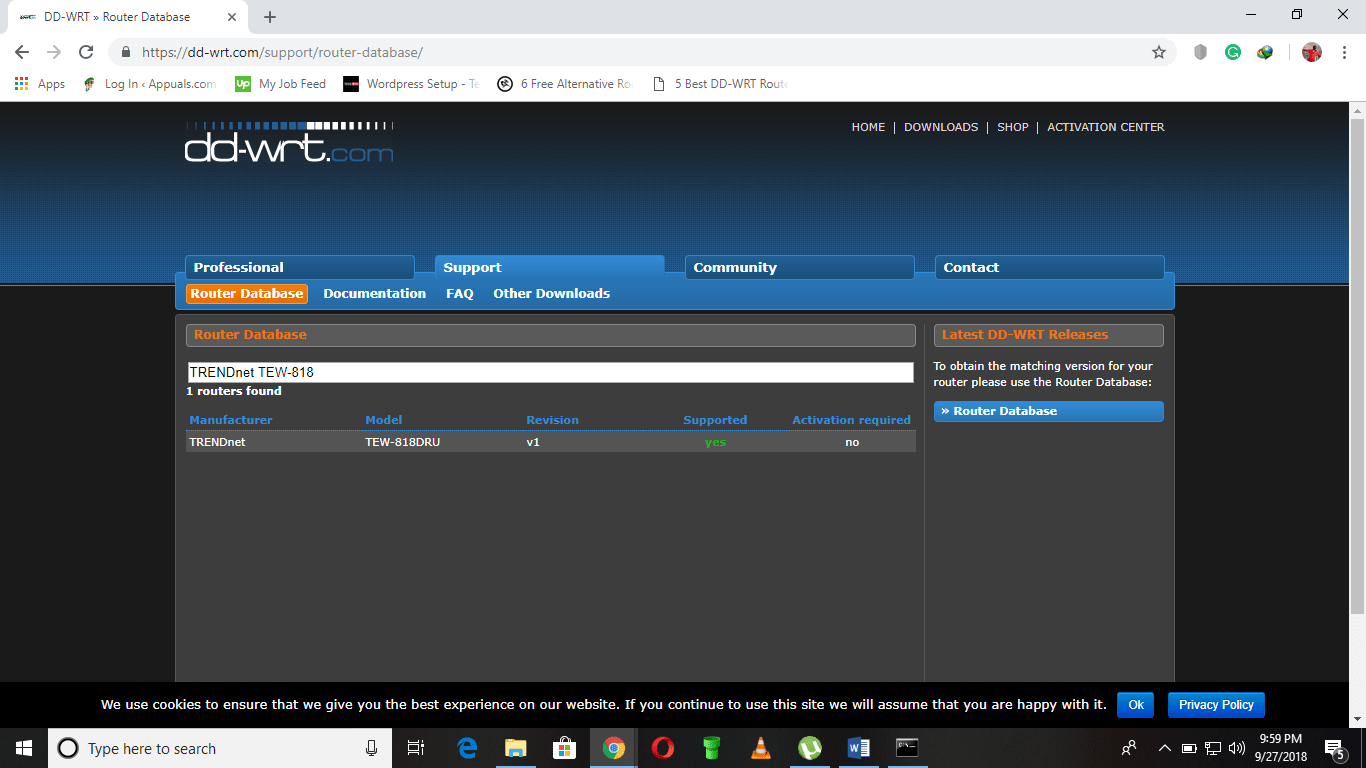This screenshot has width=1366, height=768.
Task: Open Command Prompt from the taskbar
Action: click(x=907, y=748)
